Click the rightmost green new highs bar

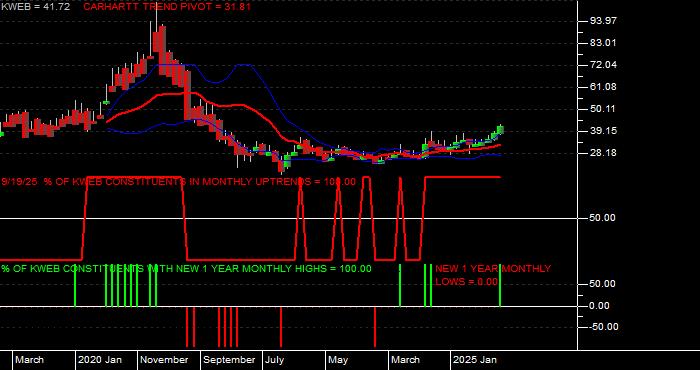pyautogui.click(x=500, y=285)
